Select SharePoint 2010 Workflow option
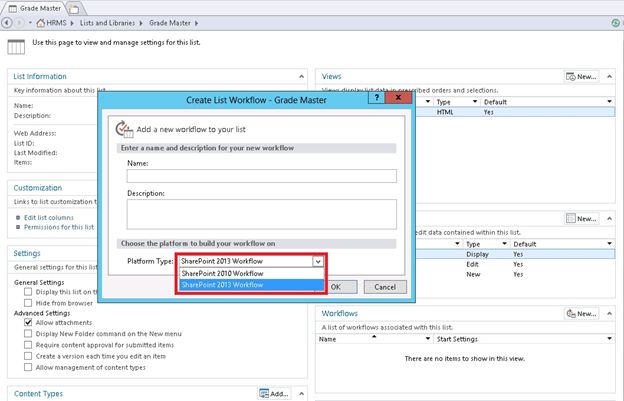Viewport: 624px width, 401px height. (252, 273)
